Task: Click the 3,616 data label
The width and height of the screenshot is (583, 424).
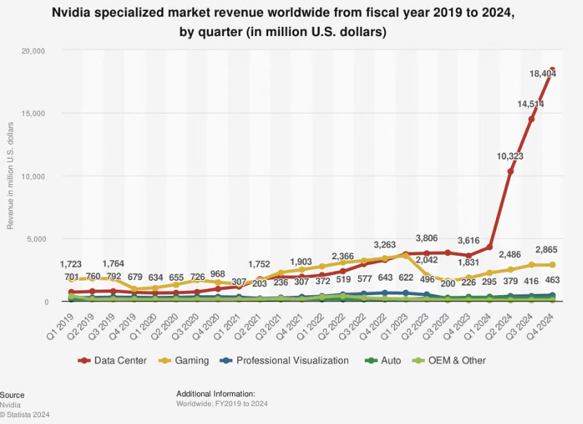Action: 468,240
